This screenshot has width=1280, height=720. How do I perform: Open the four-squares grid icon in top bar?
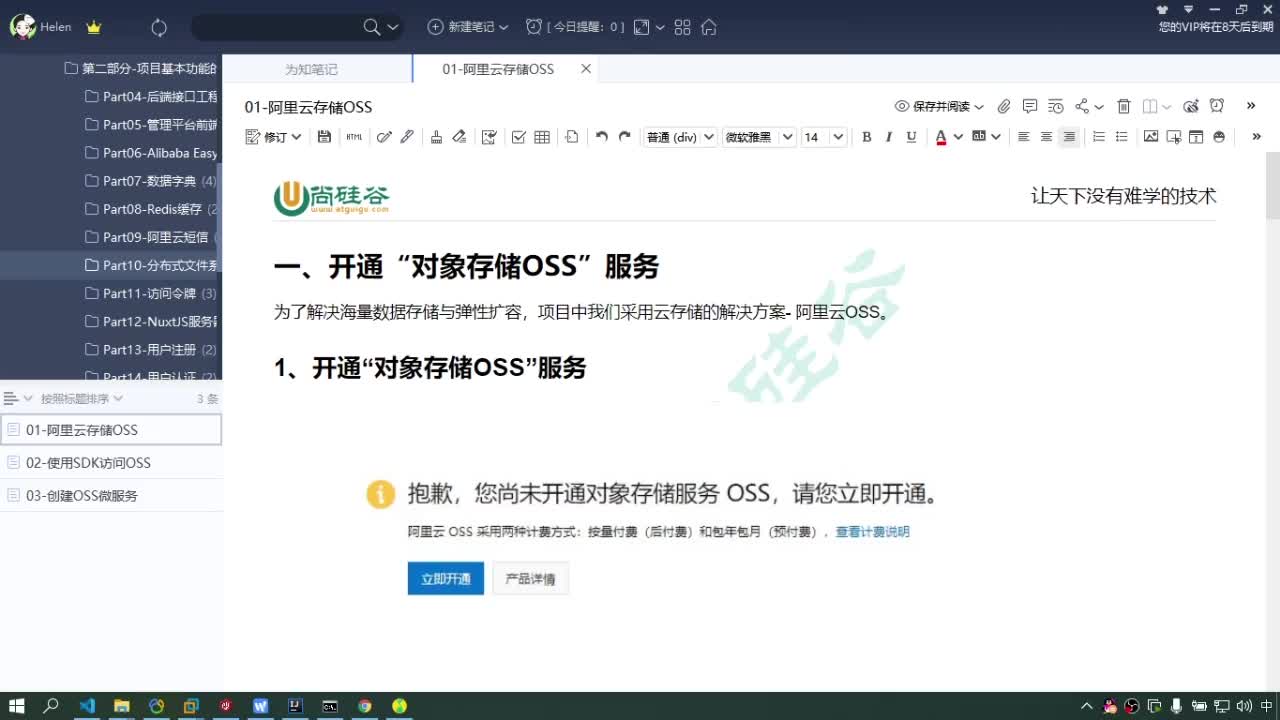pyautogui.click(x=683, y=27)
